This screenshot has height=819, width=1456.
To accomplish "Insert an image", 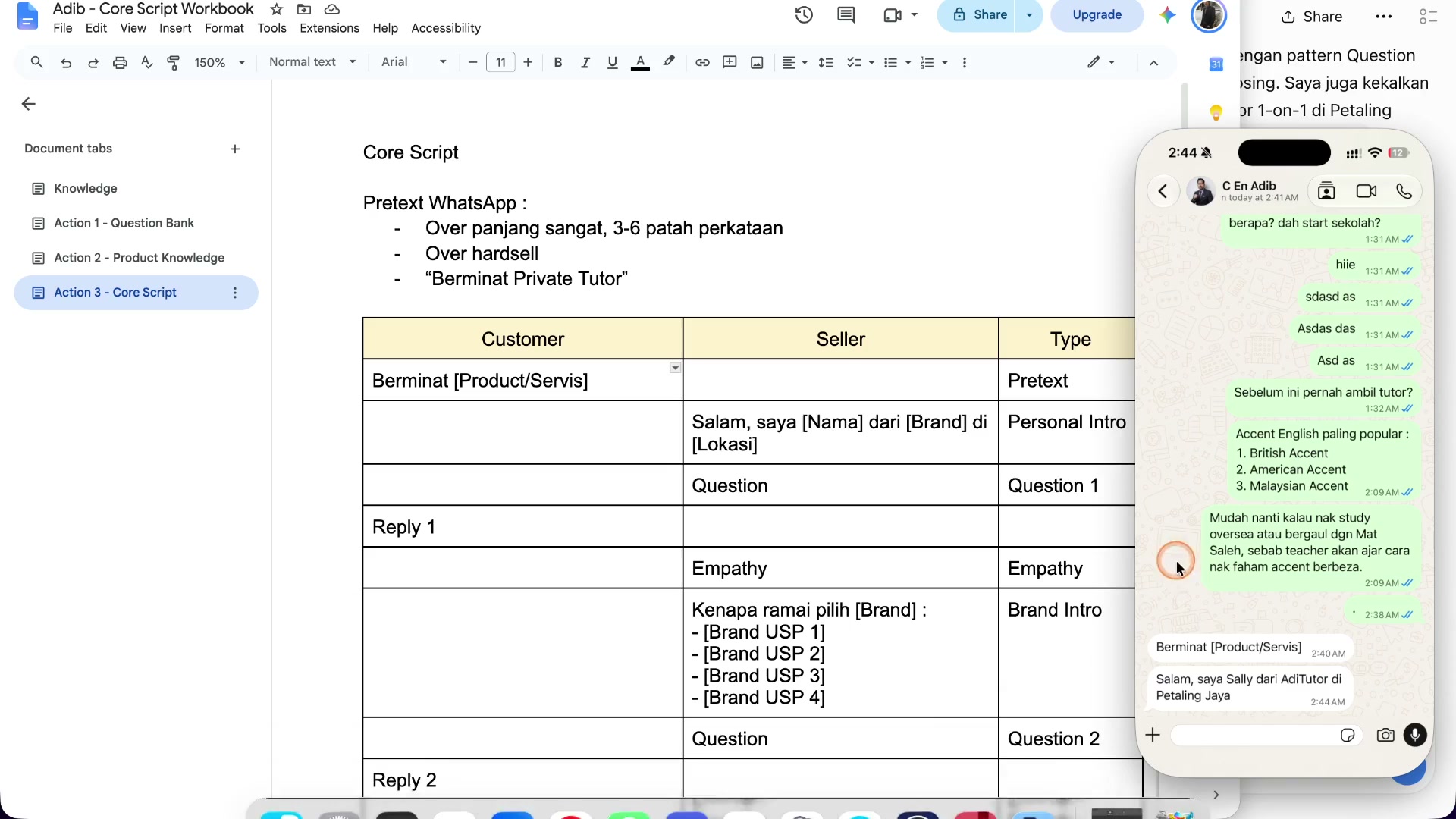I will [x=757, y=63].
